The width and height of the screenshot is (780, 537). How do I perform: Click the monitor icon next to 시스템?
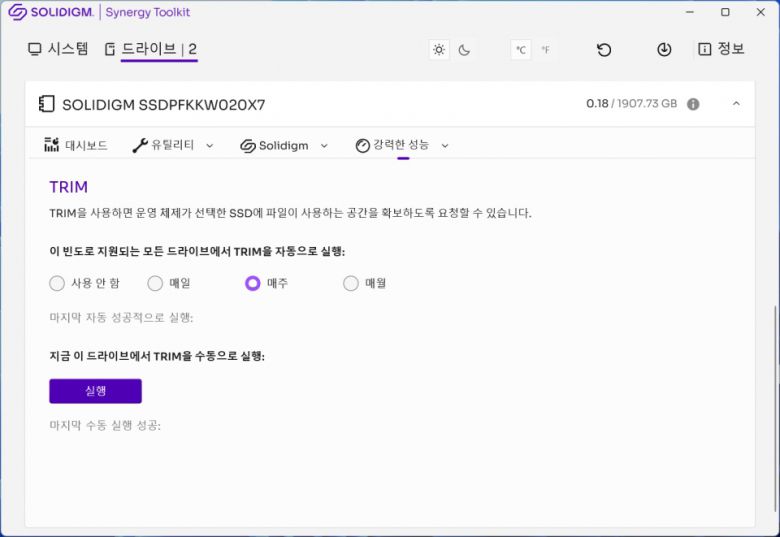tap(34, 49)
